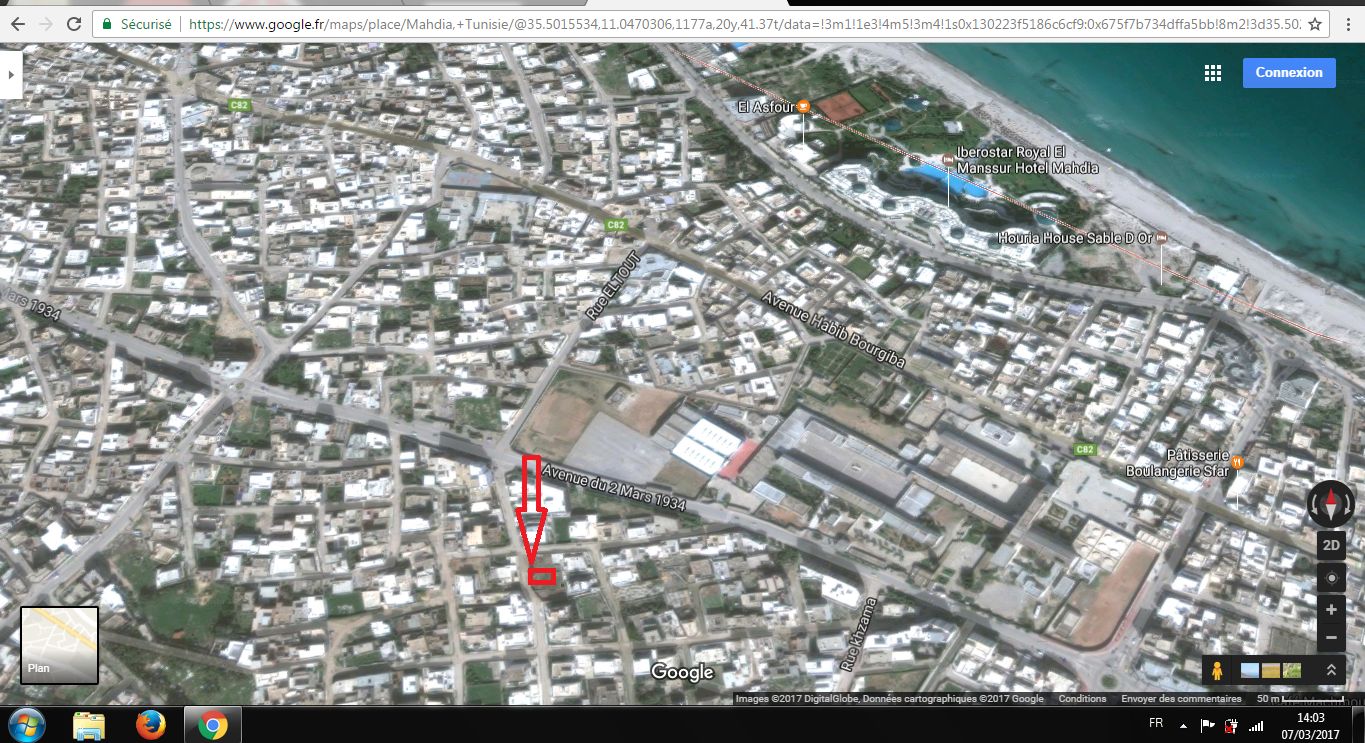Select the Street View pegman icon

click(x=1218, y=671)
